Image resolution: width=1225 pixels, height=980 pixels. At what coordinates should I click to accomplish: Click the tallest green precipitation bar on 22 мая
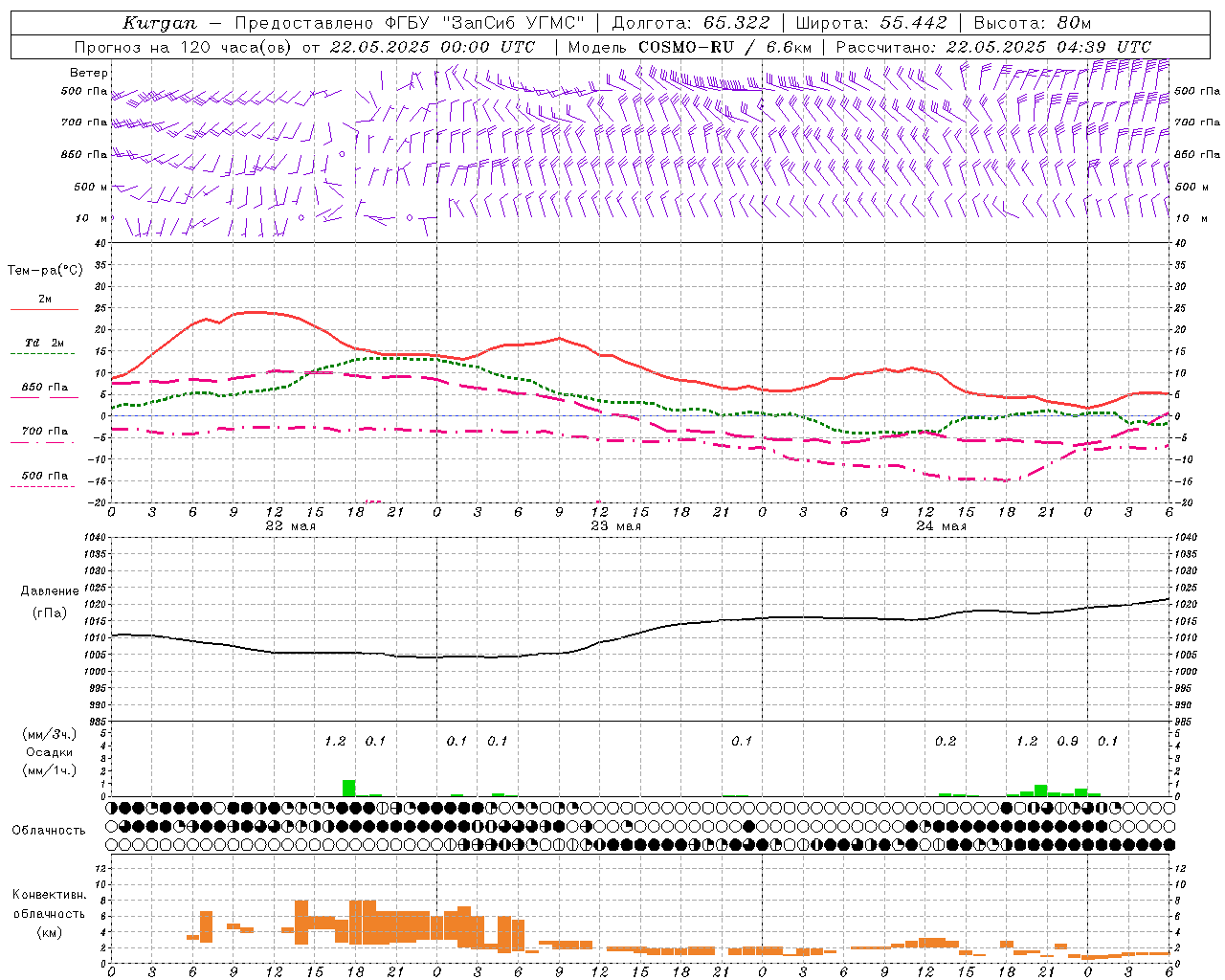pyautogui.click(x=349, y=789)
